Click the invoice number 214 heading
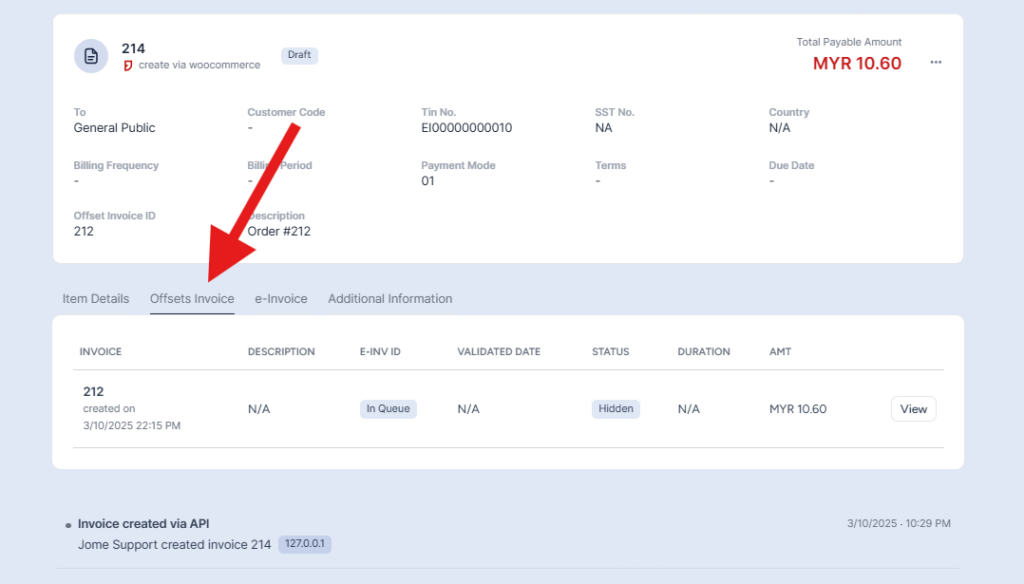 coord(133,48)
